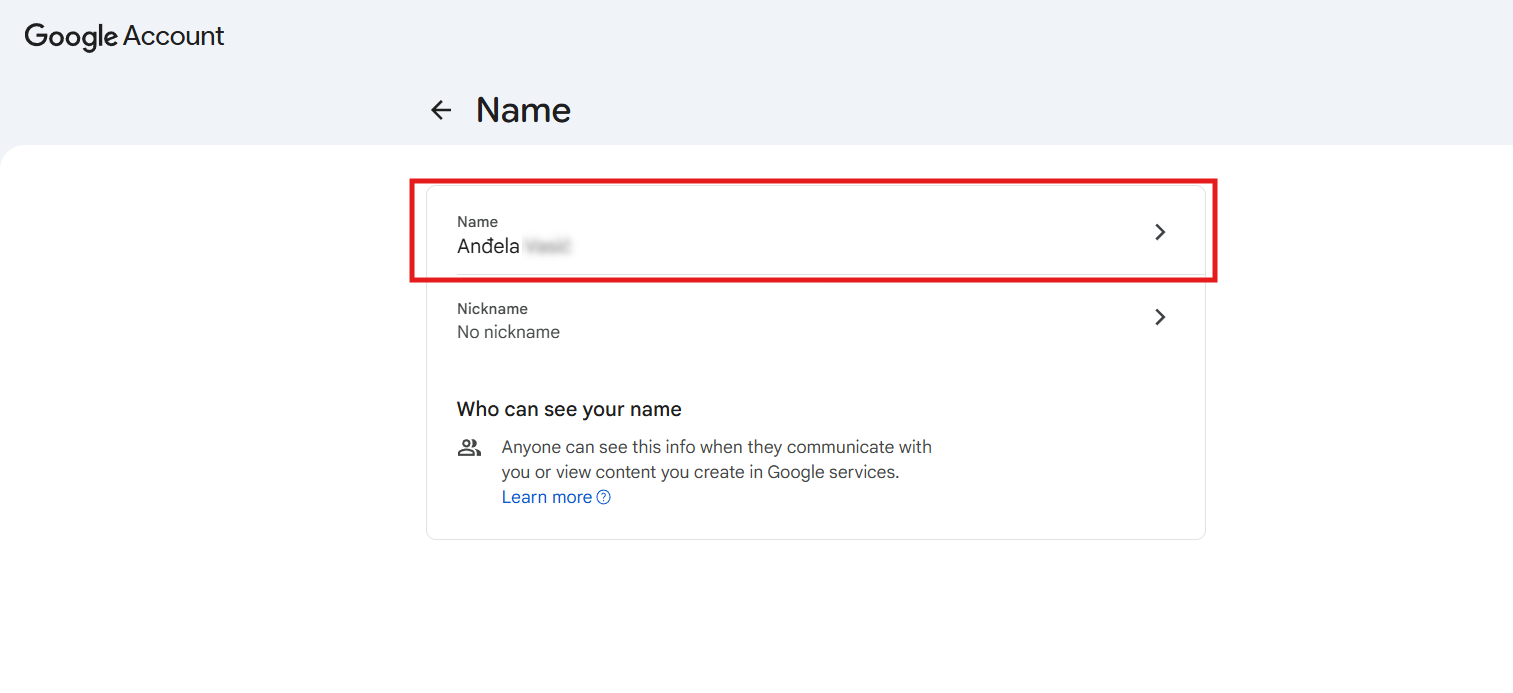
Task: Open the Google Account logo
Action: tap(124, 36)
